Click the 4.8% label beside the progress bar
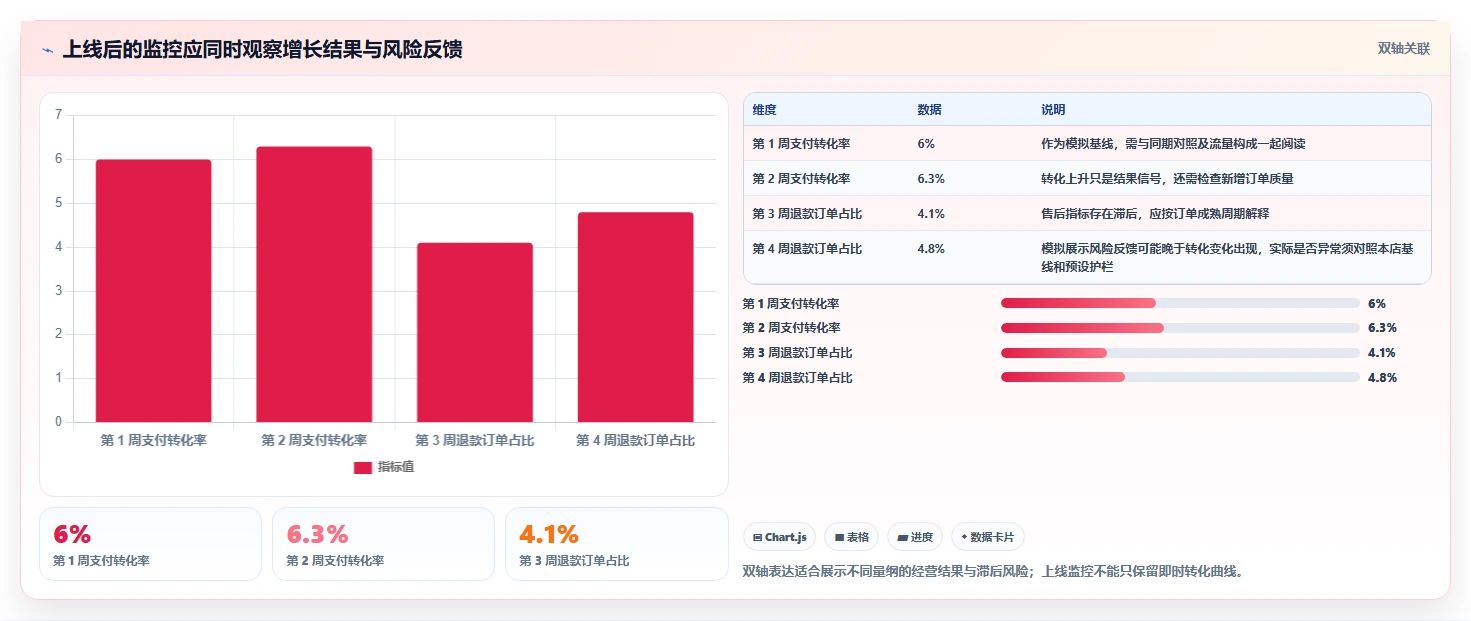Image resolution: width=1471 pixels, height=621 pixels. pos(1382,378)
